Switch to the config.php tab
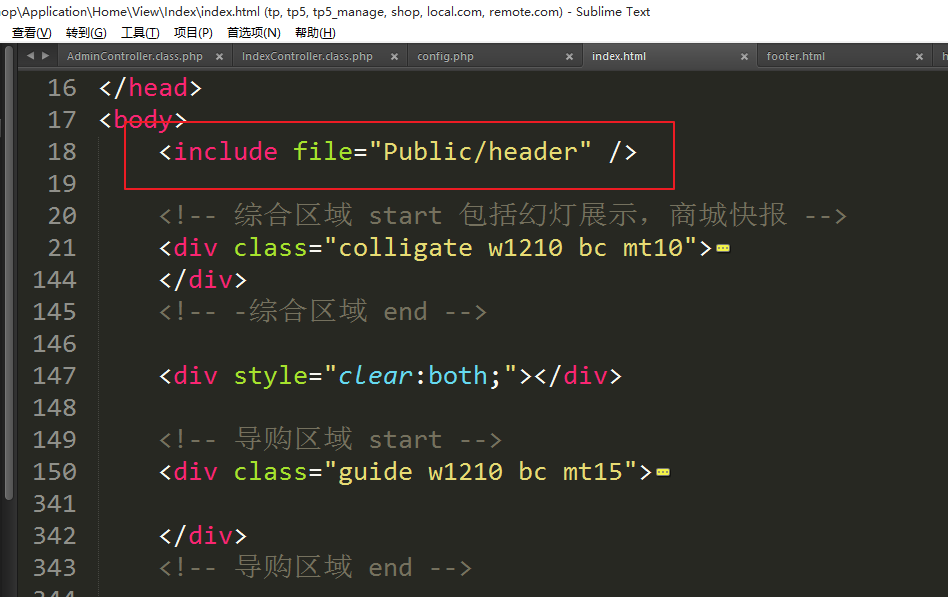 tap(446, 57)
